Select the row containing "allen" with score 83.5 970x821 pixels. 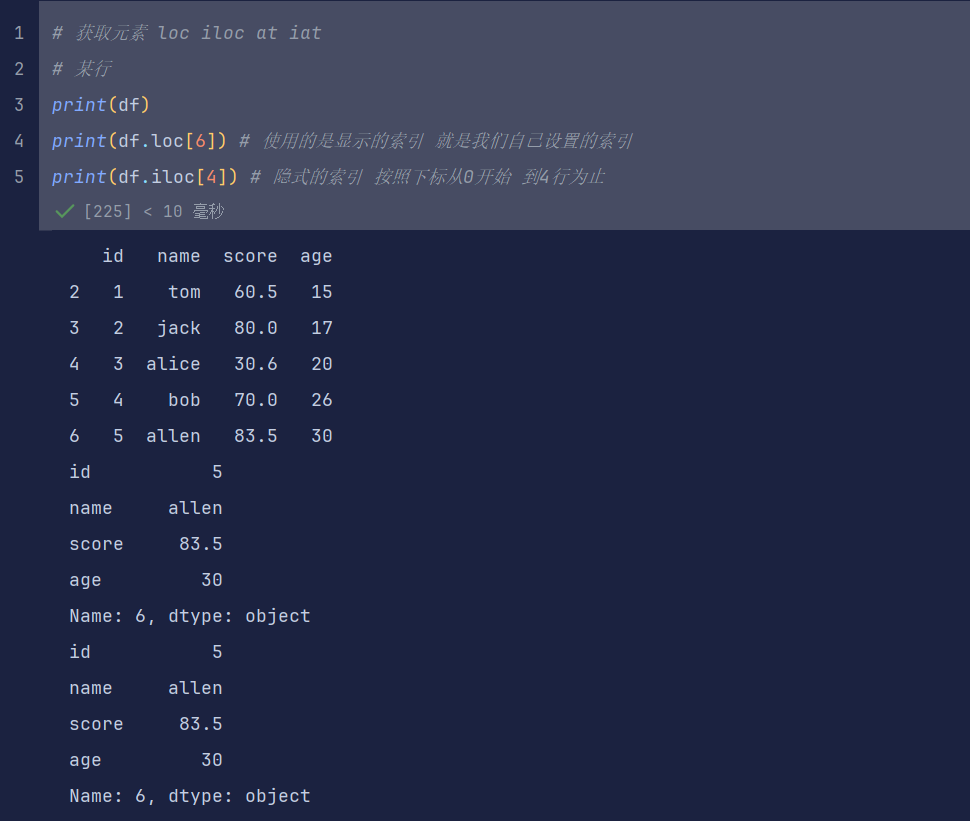200,435
